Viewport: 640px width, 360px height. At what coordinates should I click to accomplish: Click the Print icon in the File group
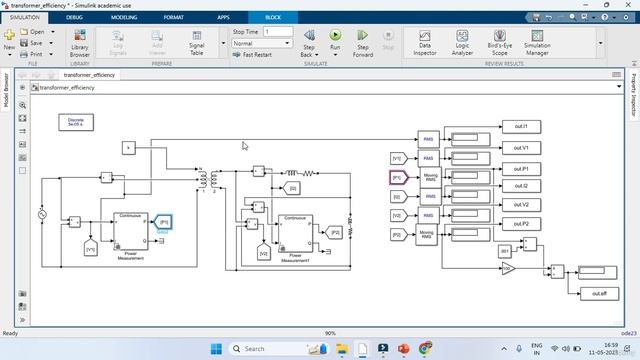click(x=24, y=54)
